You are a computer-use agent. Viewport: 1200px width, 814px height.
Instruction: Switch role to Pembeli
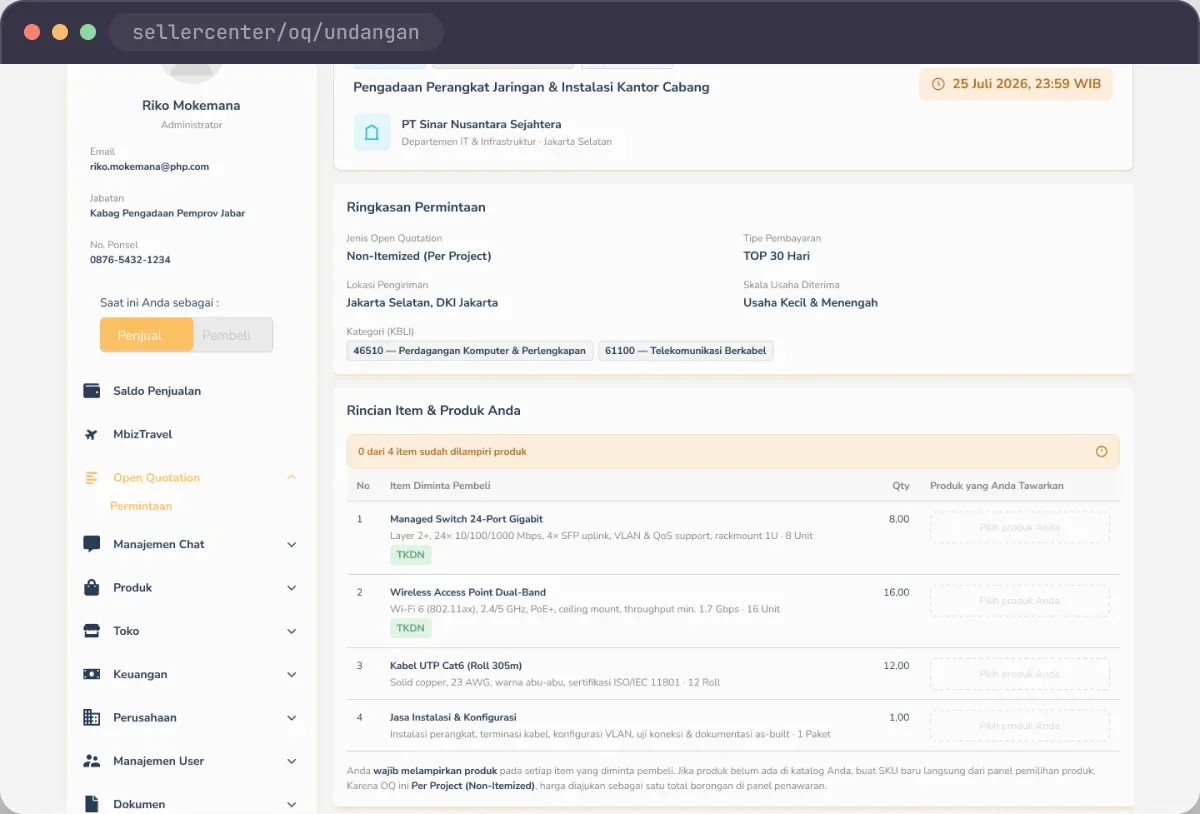click(232, 335)
